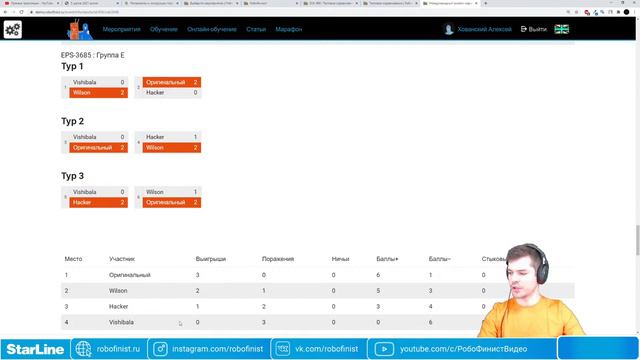640x360 pixels.
Task: Click the Участник column header
Action: pyautogui.click(x=122, y=259)
